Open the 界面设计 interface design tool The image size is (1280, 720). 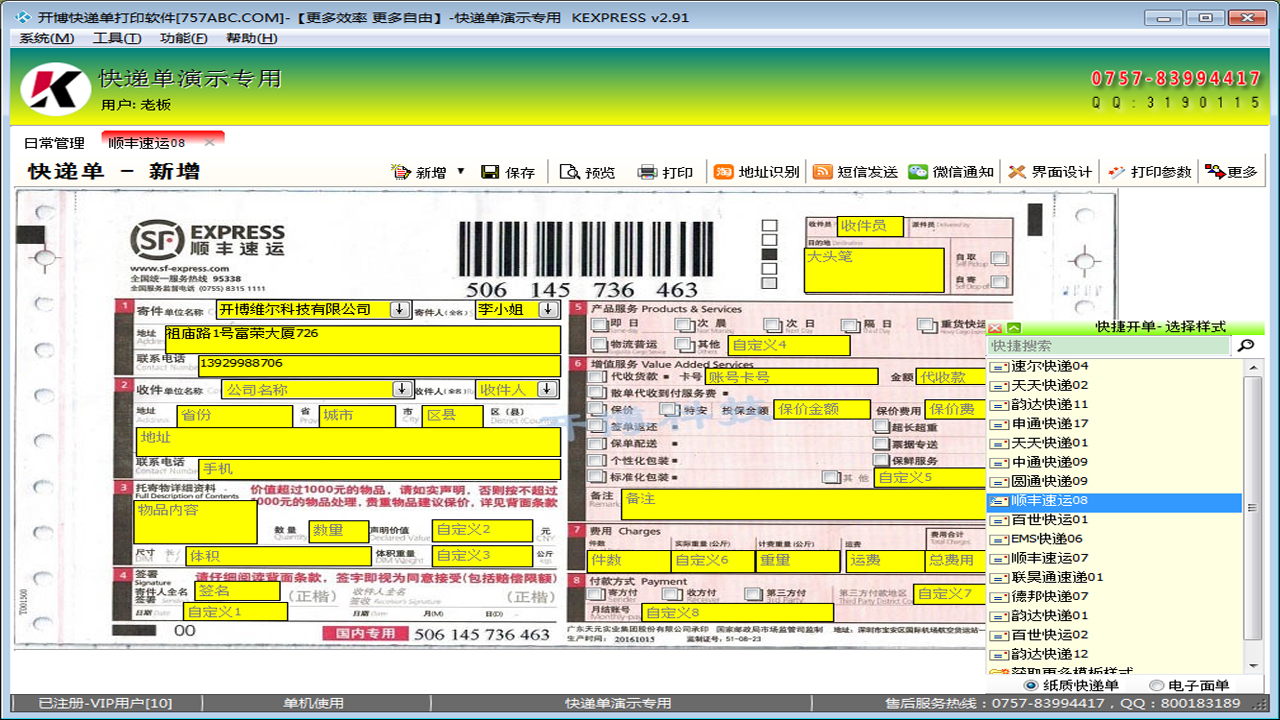click(1040, 171)
